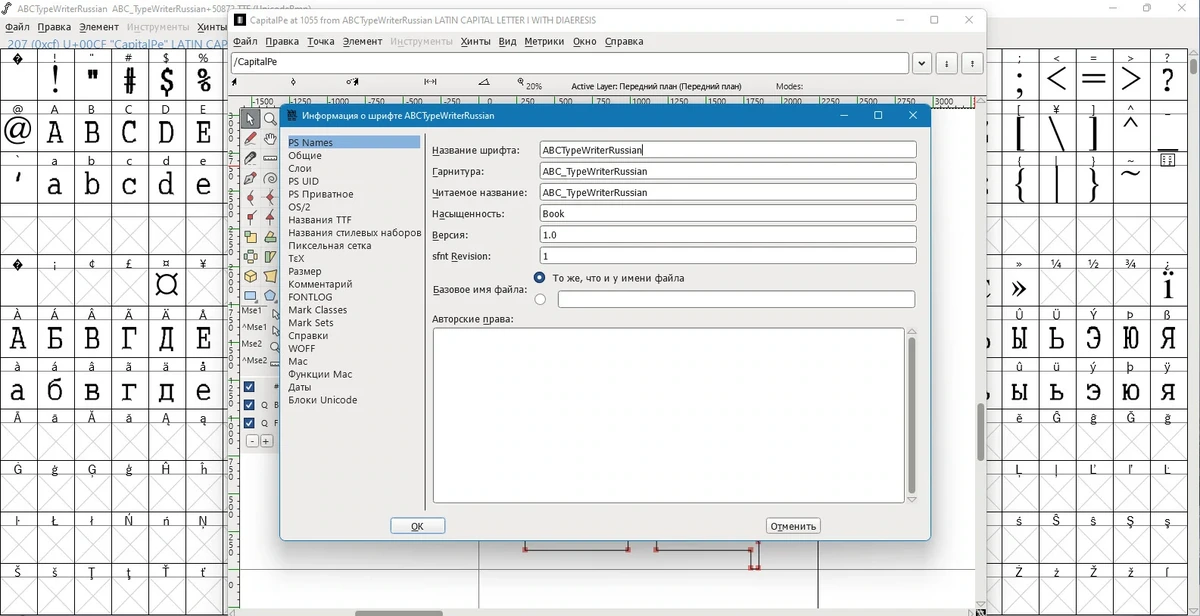This screenshot has width=1200, height=616.
Task: Open the /CapitalPe word list dropdown
Action: pos(922,63)
